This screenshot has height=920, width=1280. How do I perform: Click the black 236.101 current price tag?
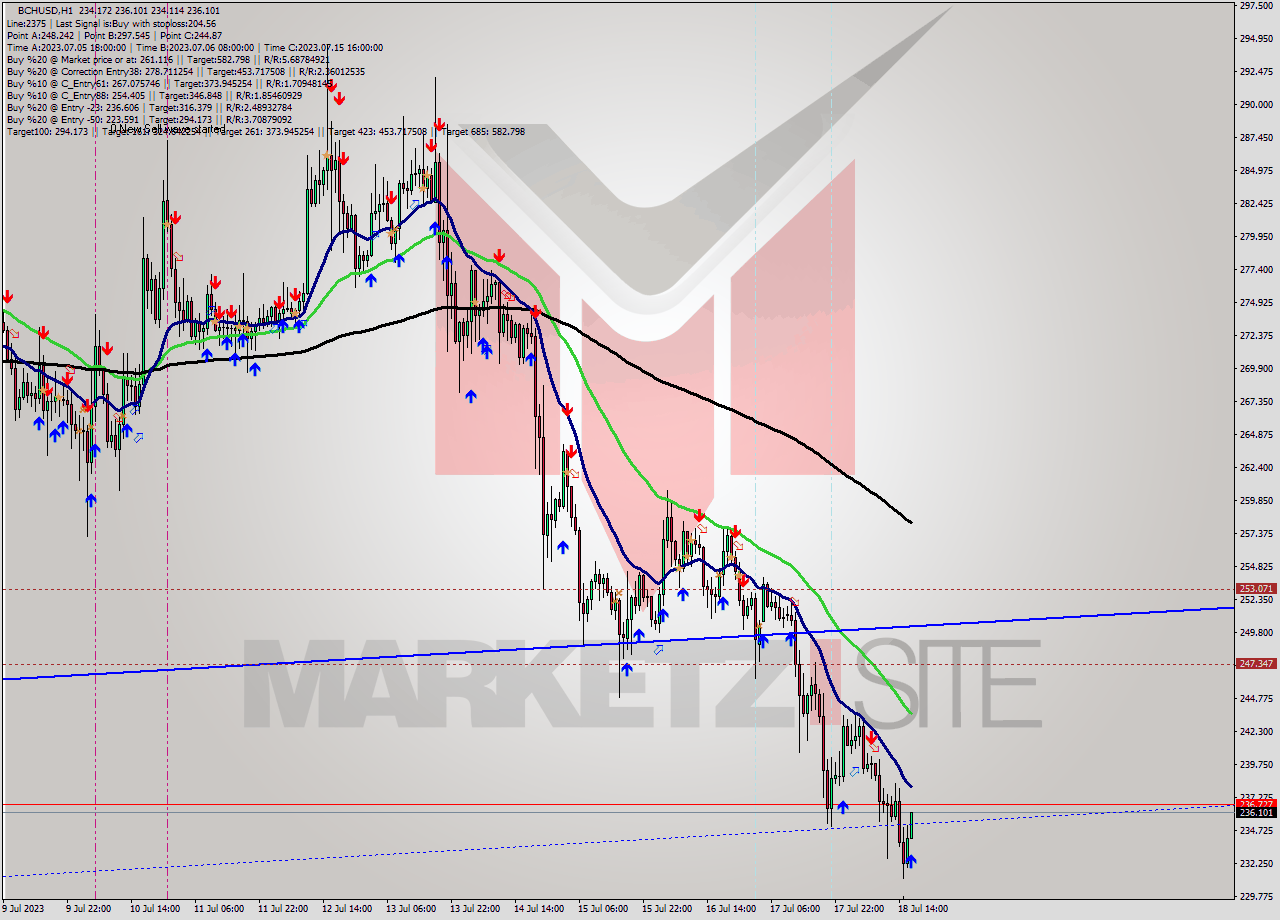[x=1255, y=813]
